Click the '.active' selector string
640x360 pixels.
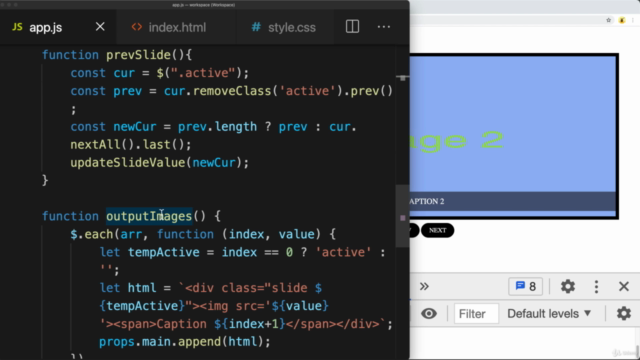click(203, 73)
